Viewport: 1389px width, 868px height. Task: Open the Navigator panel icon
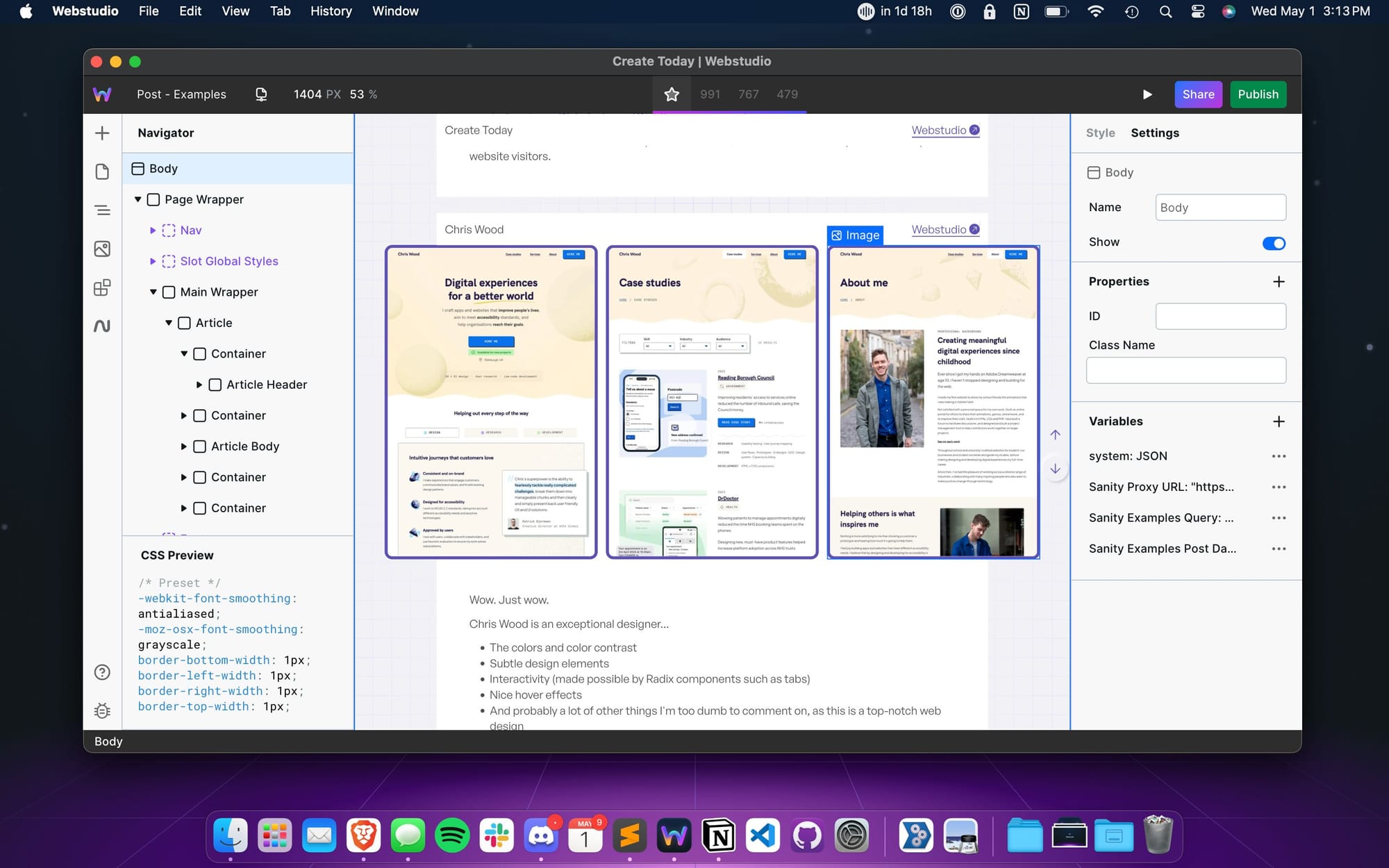(x=102, y=209)
